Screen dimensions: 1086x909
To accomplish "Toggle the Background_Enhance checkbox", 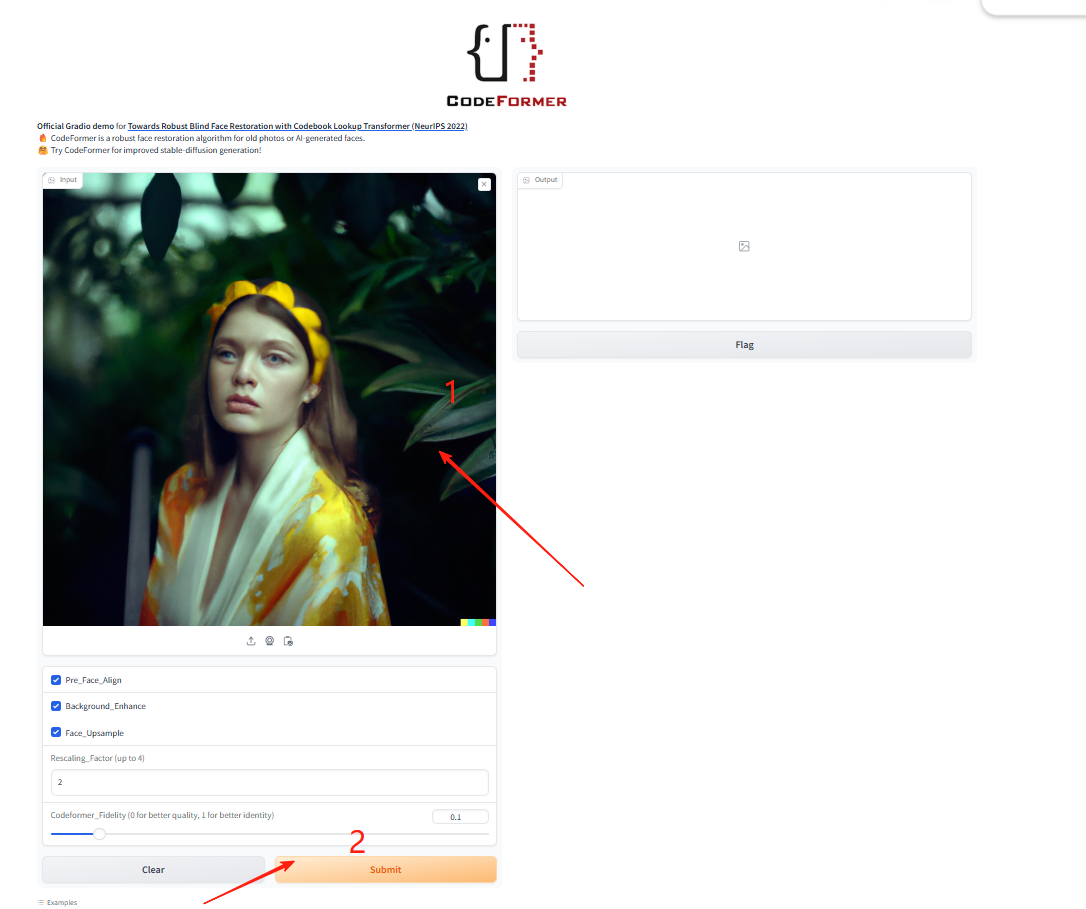I will tap(56, 706).
